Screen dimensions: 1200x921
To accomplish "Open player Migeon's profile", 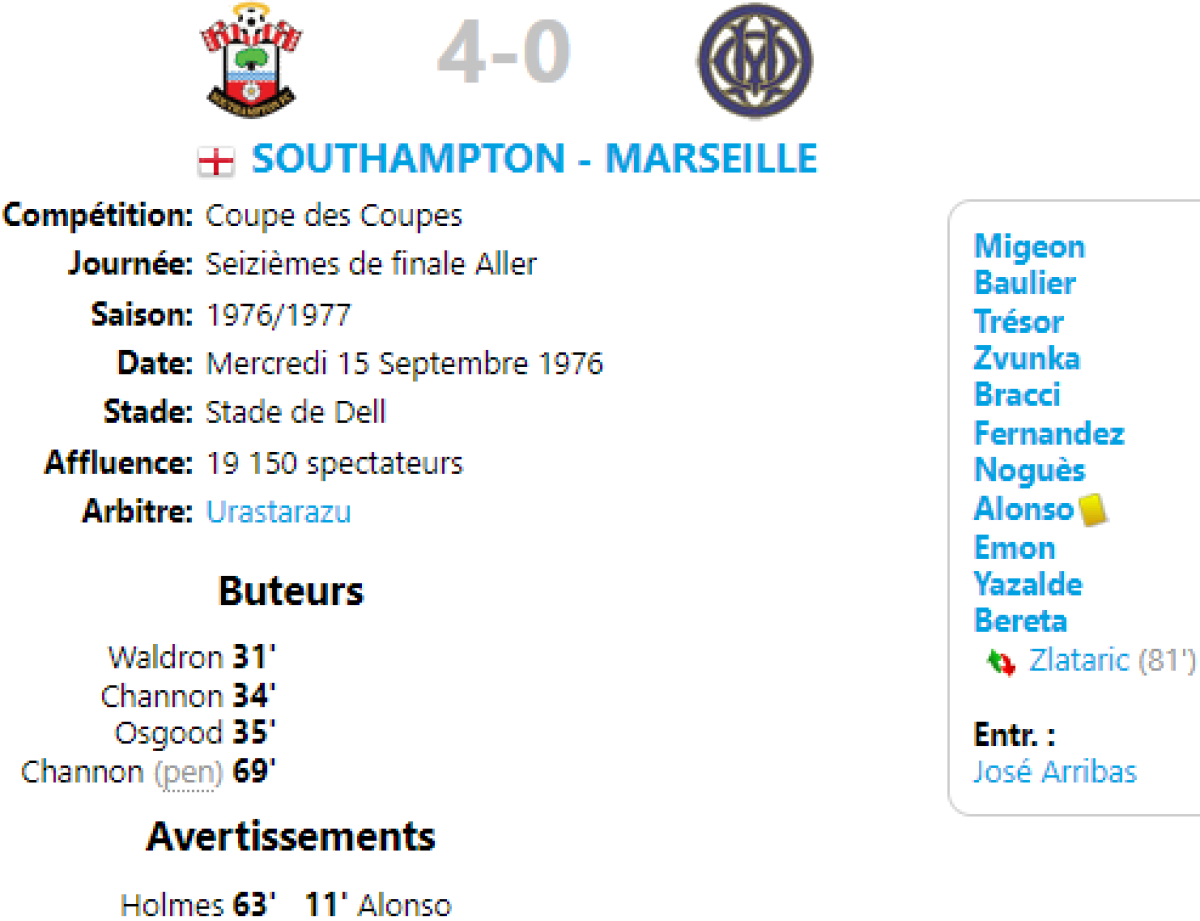I will tap(1029, 246).
